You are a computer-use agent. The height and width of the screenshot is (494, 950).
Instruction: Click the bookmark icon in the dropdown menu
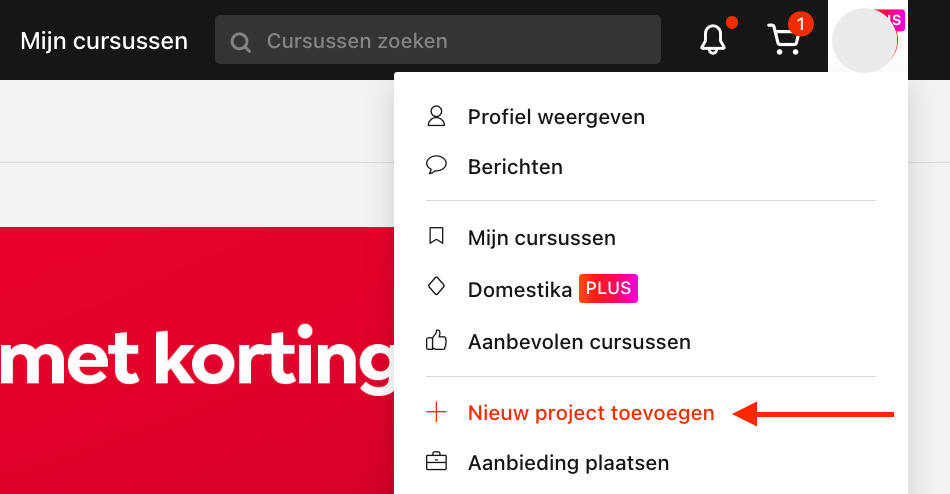(x=436, y=236)
